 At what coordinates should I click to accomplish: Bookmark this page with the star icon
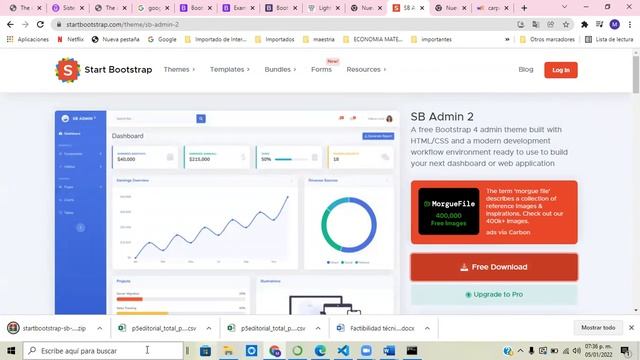[x=566, y=24]
